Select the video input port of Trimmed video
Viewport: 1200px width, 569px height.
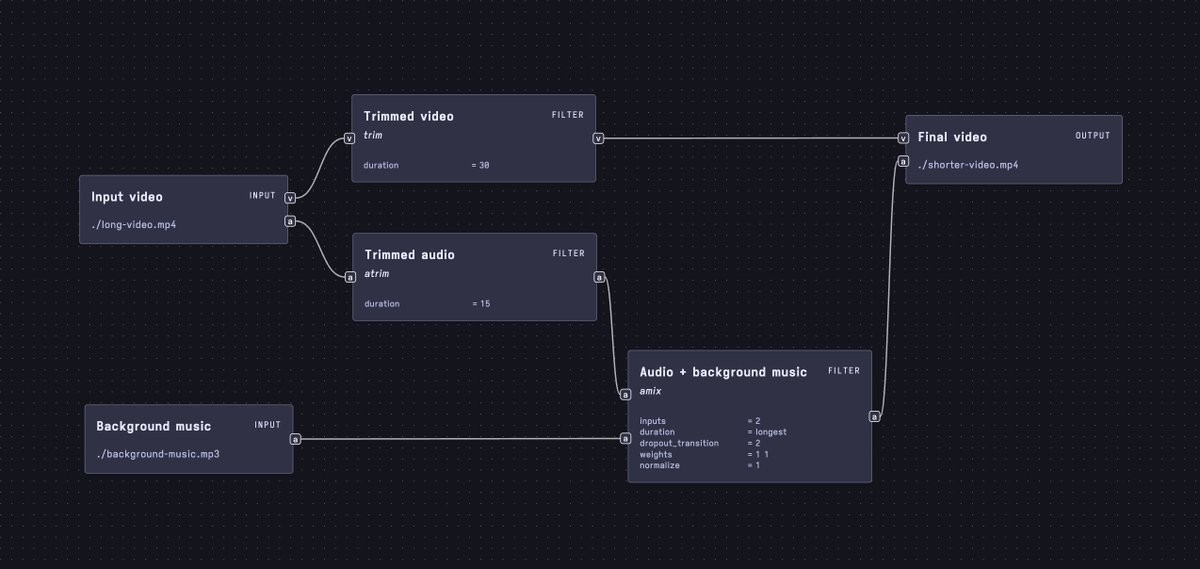click(349, 138)
